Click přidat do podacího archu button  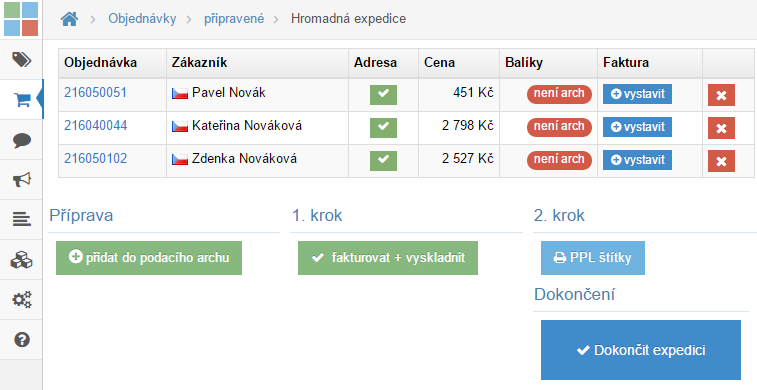tap(149, 258)
